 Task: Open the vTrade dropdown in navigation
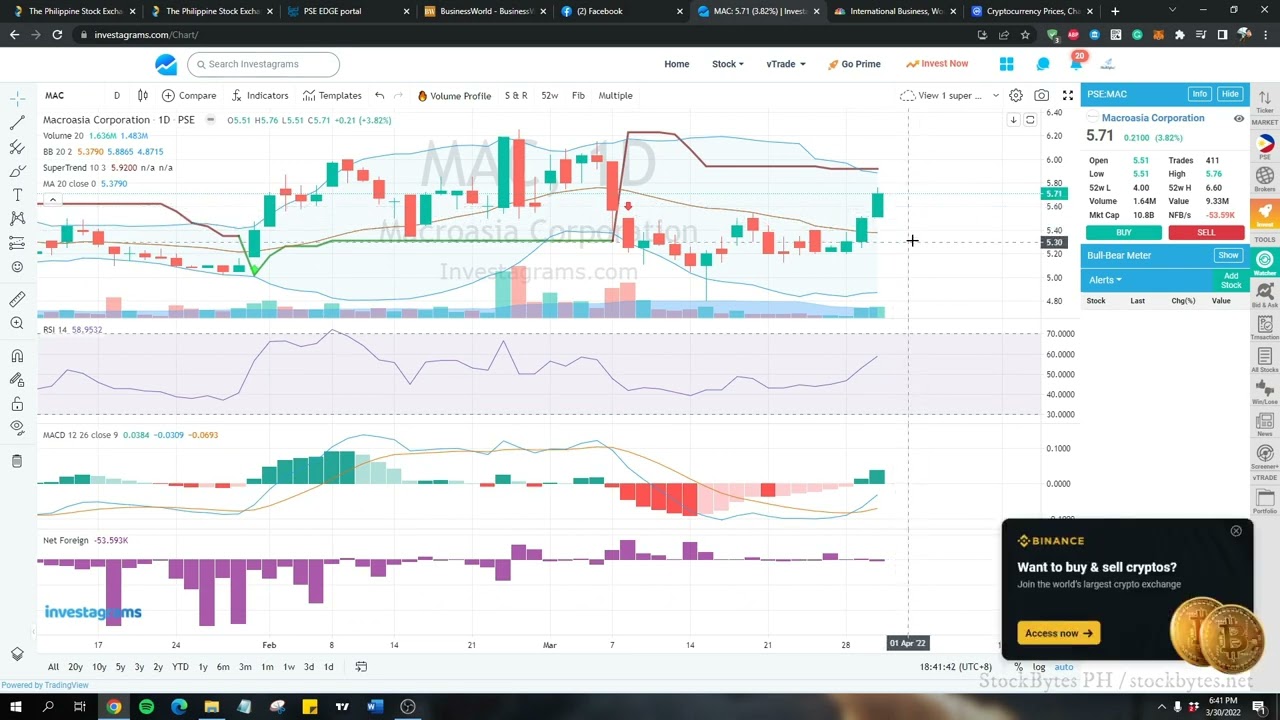point(785,64)
